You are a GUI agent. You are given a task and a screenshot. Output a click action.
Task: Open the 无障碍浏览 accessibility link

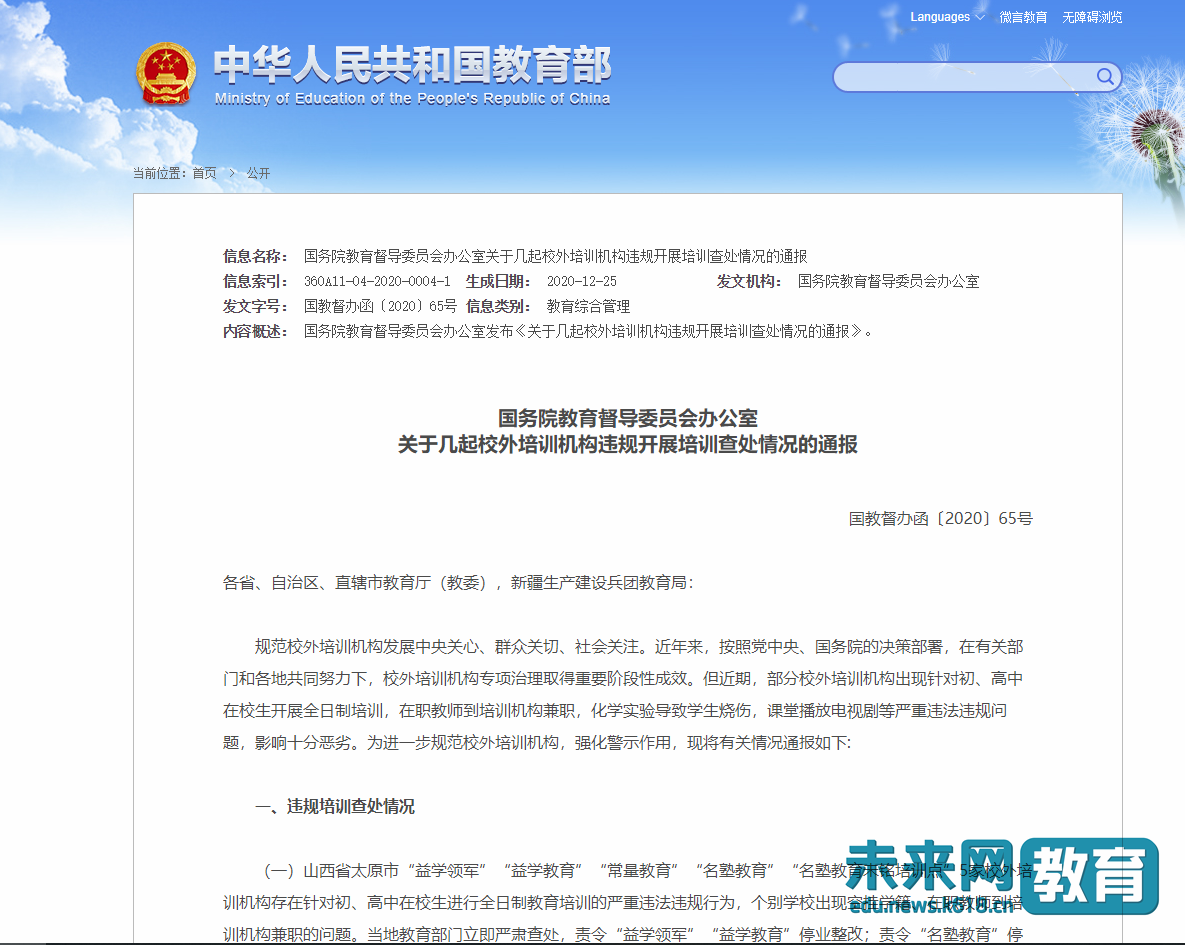1092,17
